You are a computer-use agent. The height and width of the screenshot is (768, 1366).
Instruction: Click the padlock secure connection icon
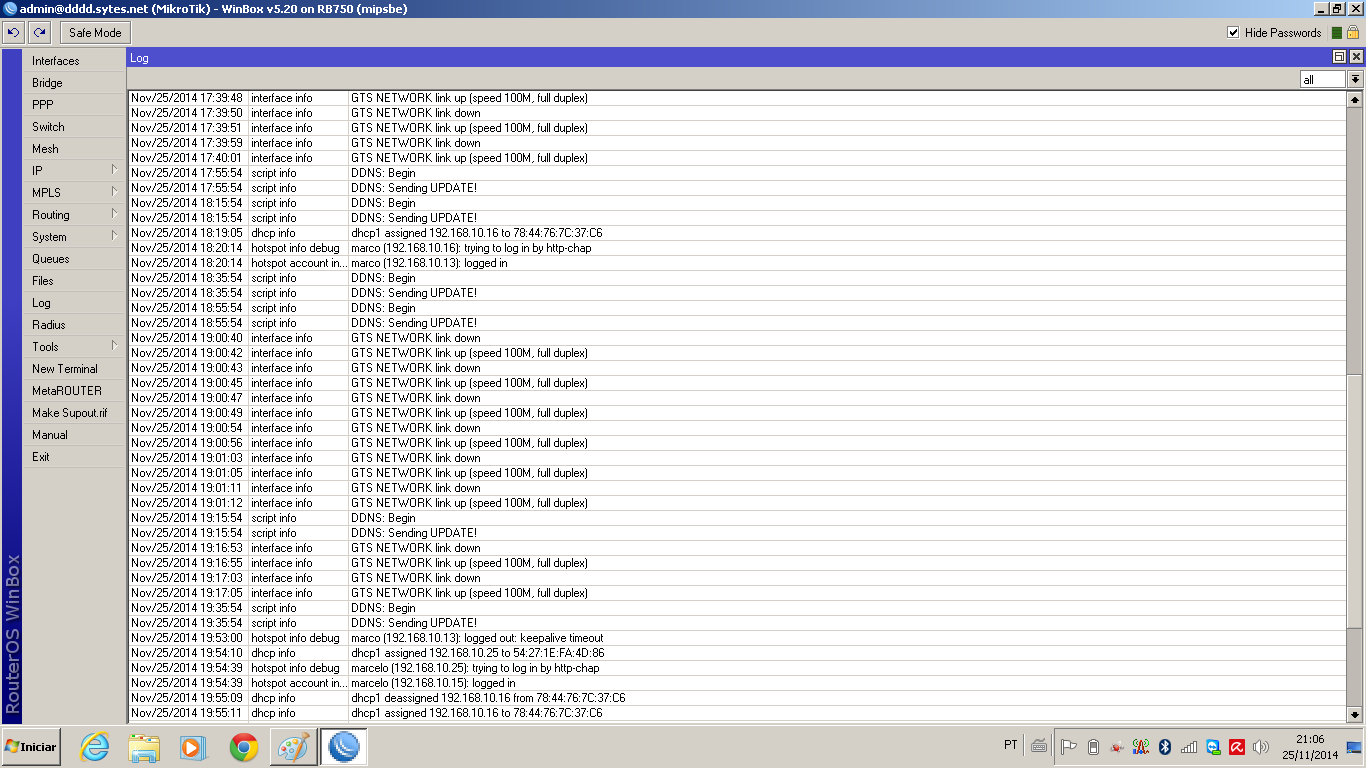tap(1353, 33)
